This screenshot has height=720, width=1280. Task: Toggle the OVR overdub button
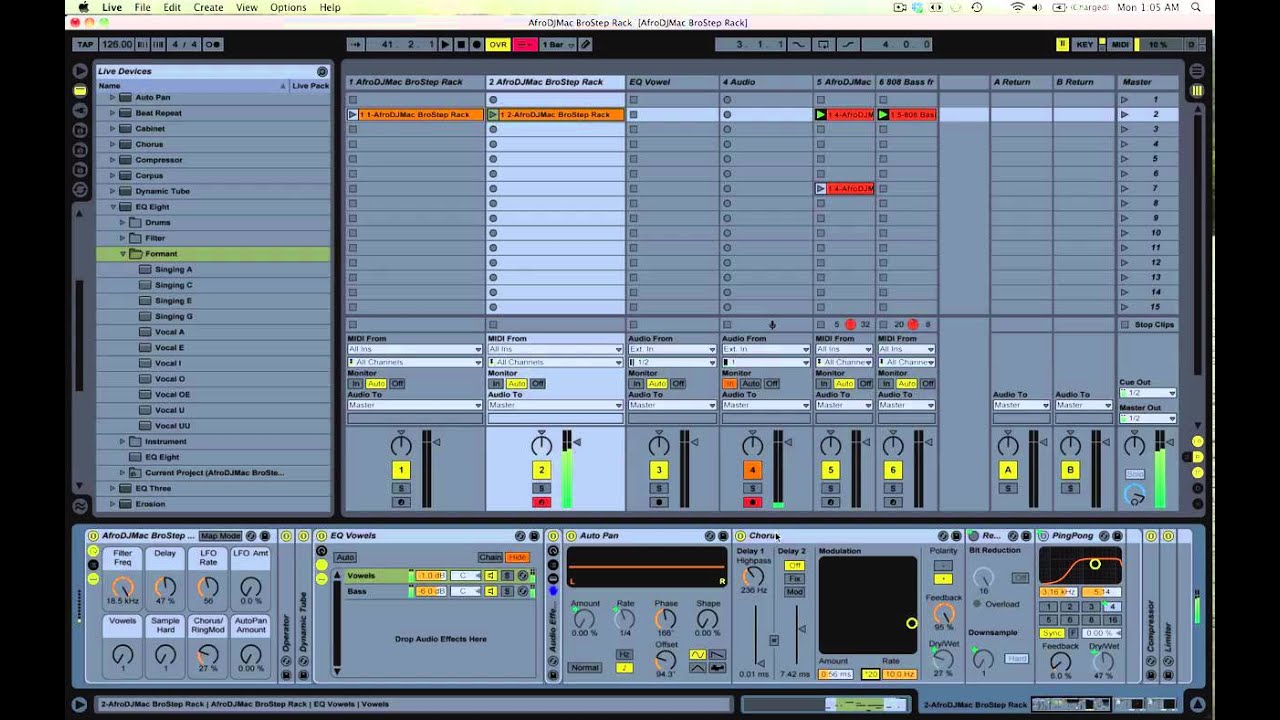tap(497, 44)
